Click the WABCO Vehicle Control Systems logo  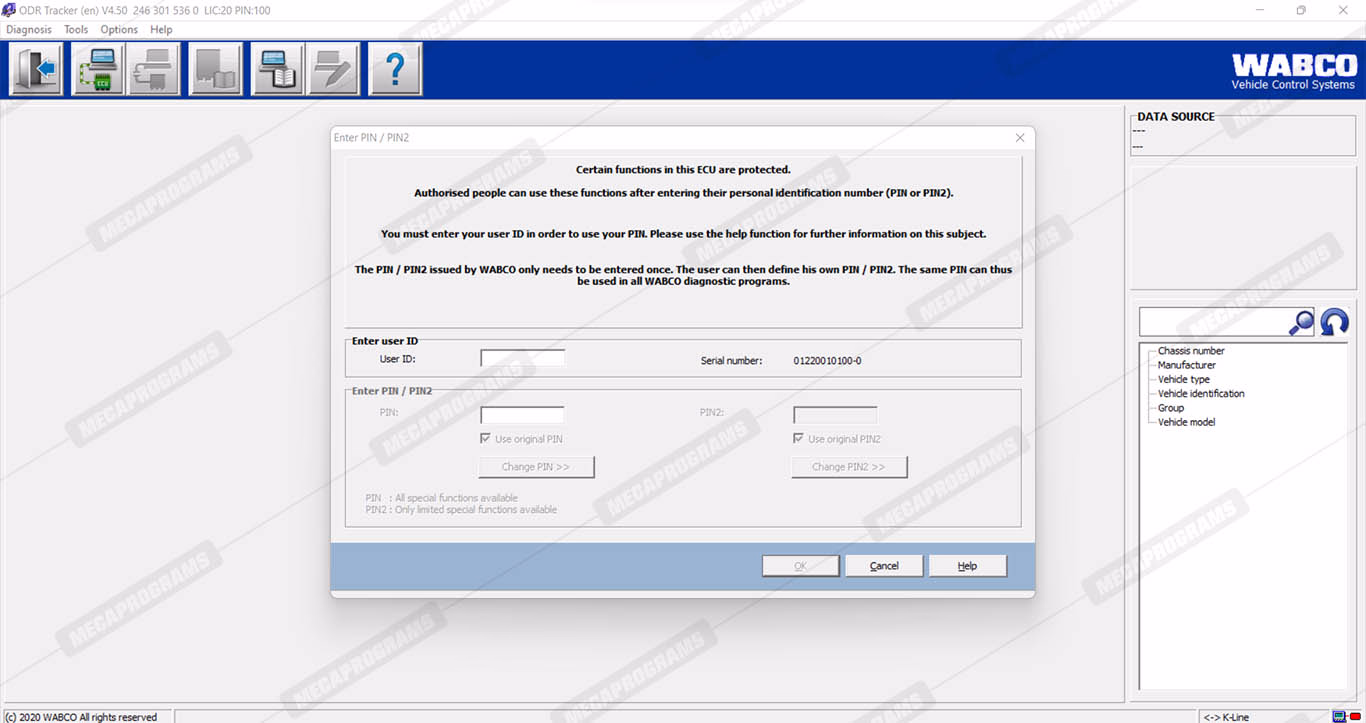1293,72
